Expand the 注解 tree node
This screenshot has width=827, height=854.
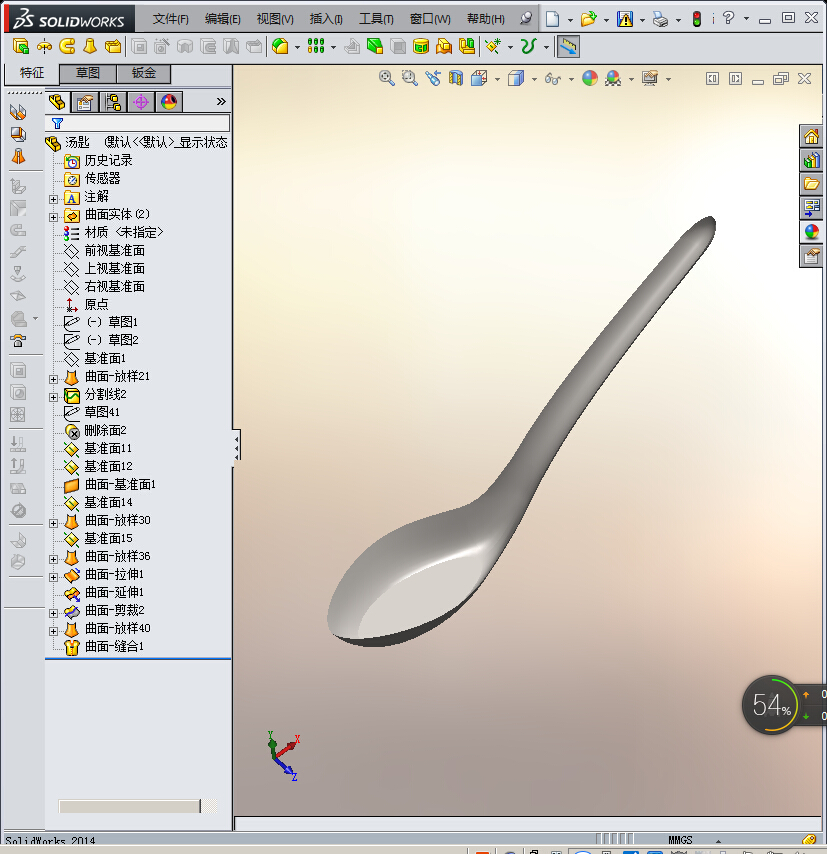(53, 199)
